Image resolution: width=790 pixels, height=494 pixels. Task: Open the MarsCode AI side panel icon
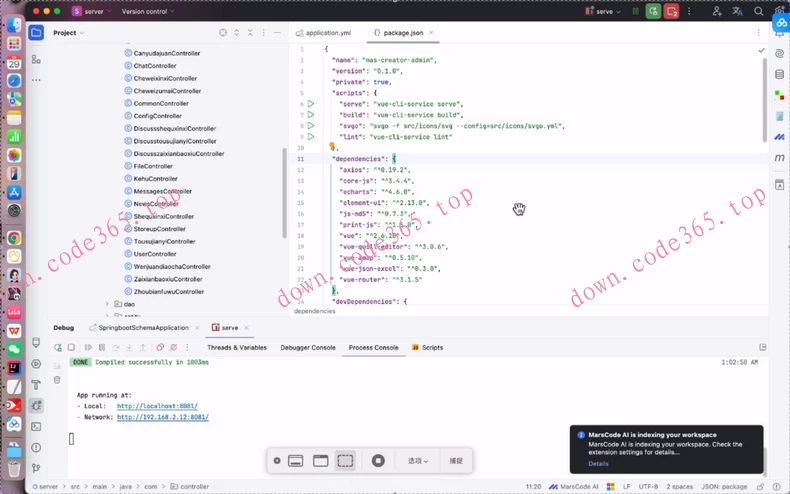pos(779,137)
